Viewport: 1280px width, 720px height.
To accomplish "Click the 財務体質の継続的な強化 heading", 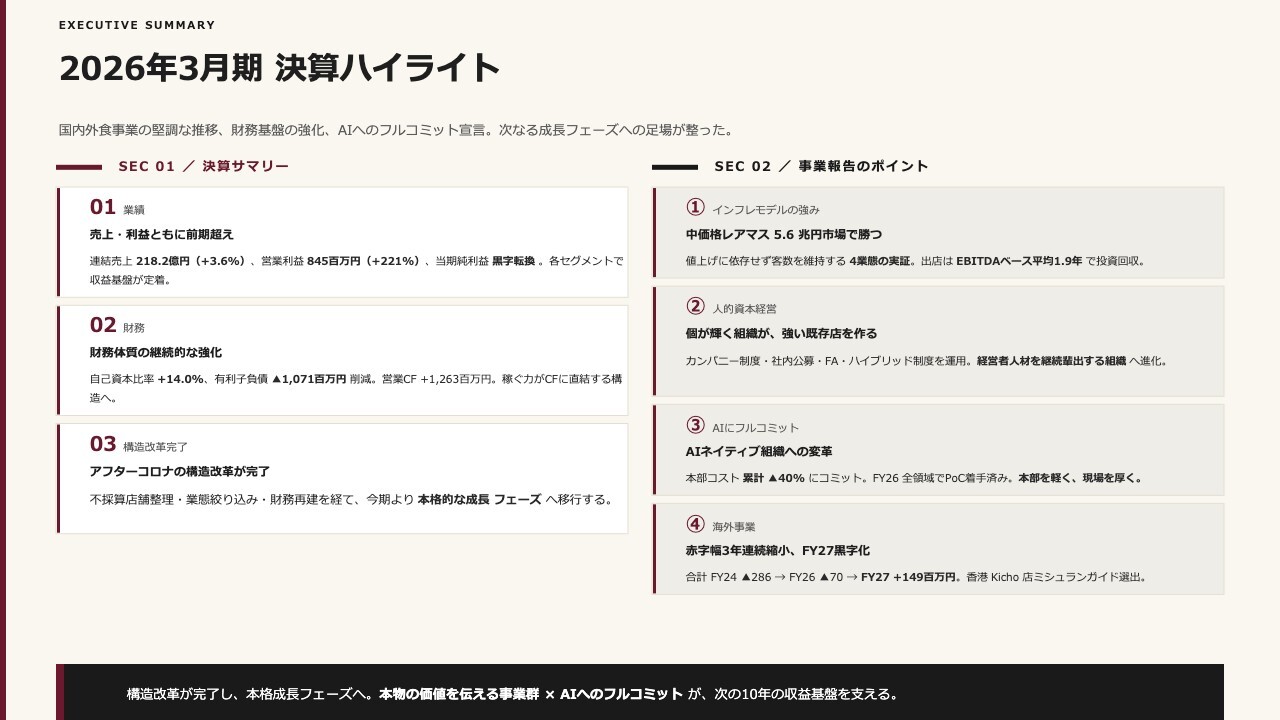I will coord(156,352).
